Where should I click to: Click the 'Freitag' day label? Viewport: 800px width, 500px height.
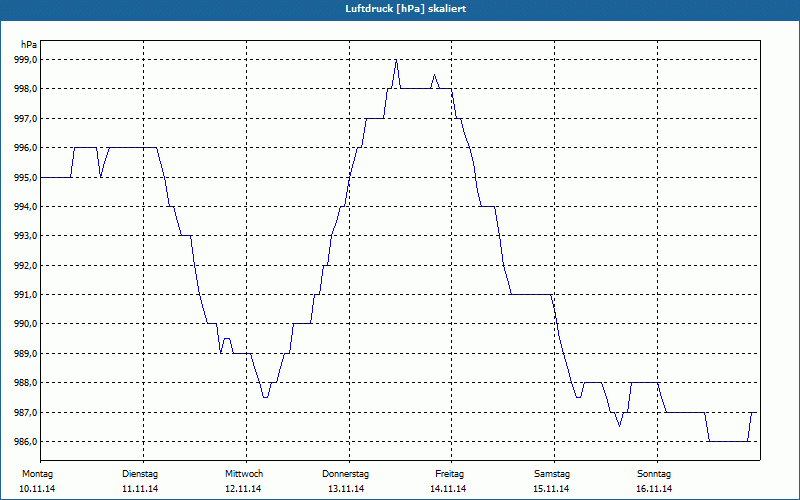449,474
